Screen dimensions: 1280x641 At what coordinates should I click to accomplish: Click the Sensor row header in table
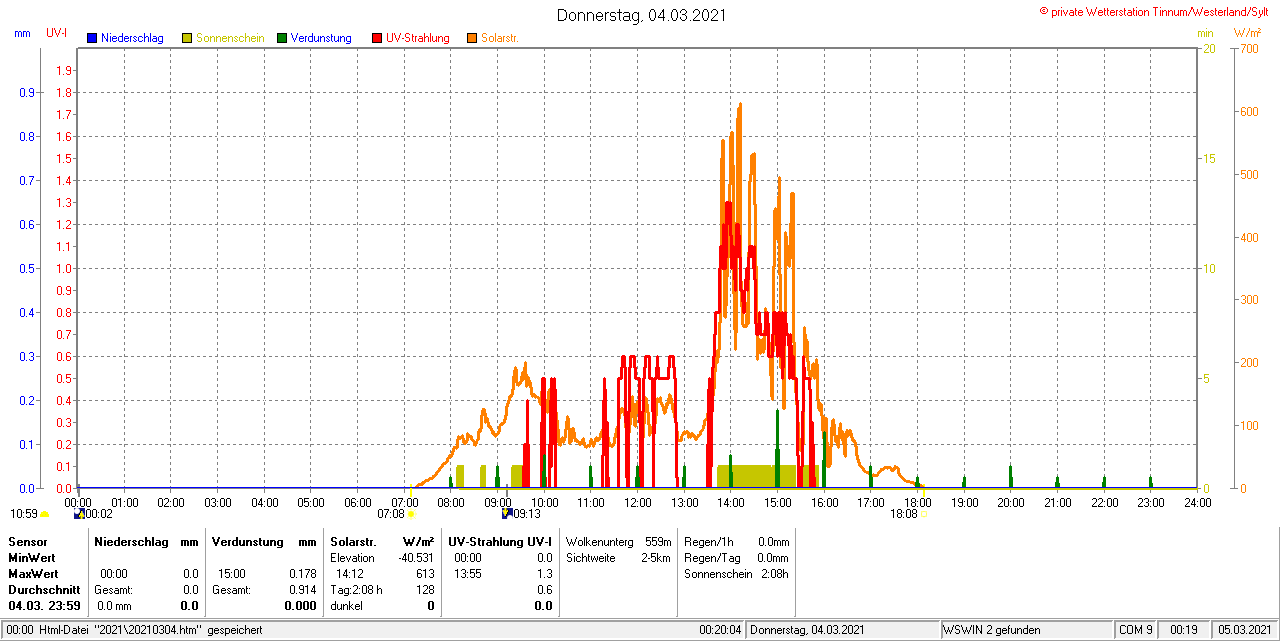tap(28, 541)
